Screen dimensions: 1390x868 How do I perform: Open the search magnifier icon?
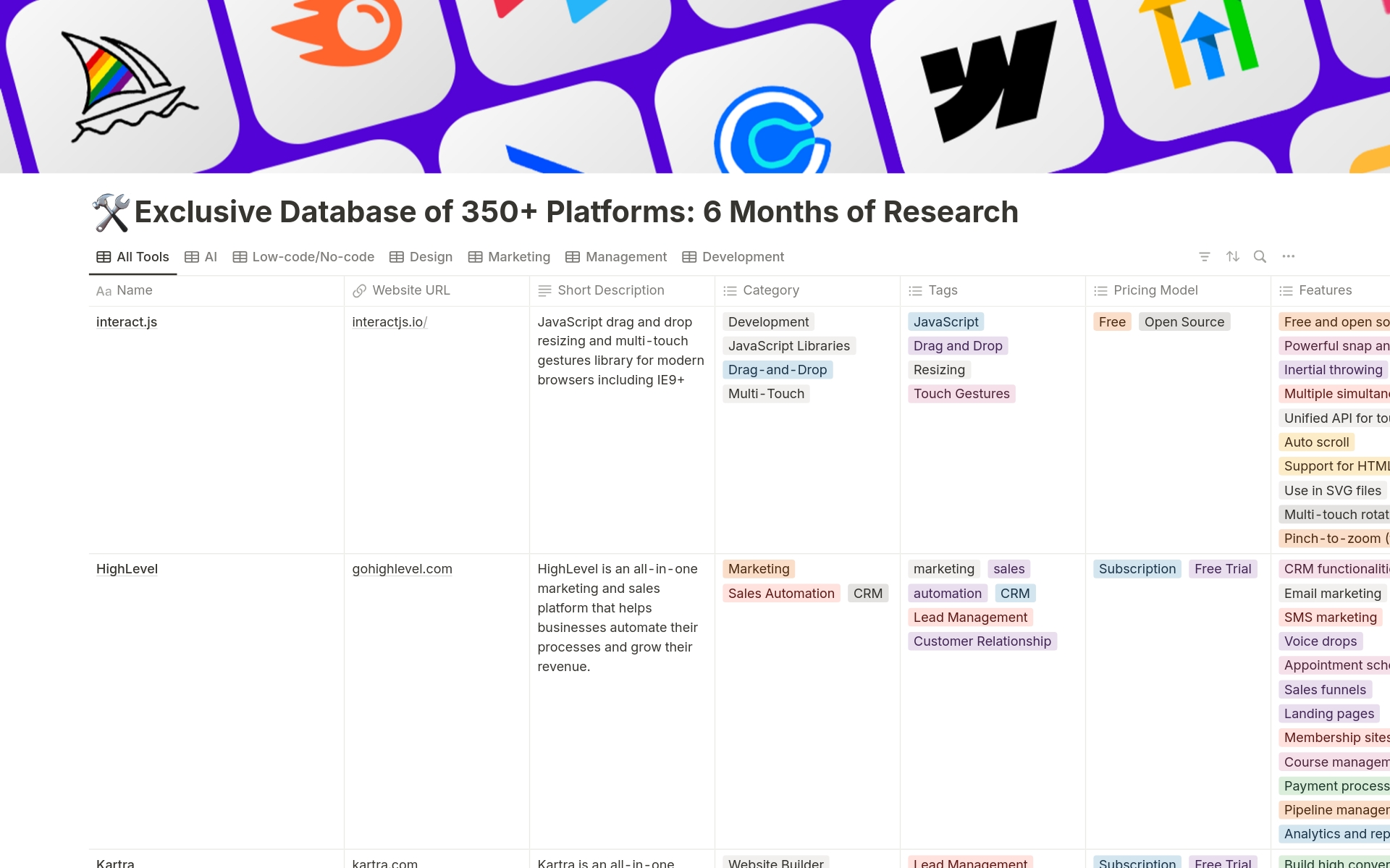1260,256
